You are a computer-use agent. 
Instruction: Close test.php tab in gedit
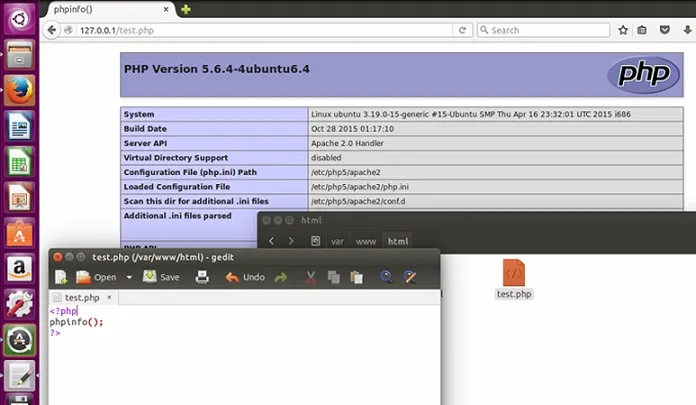[x=109, y=297]
